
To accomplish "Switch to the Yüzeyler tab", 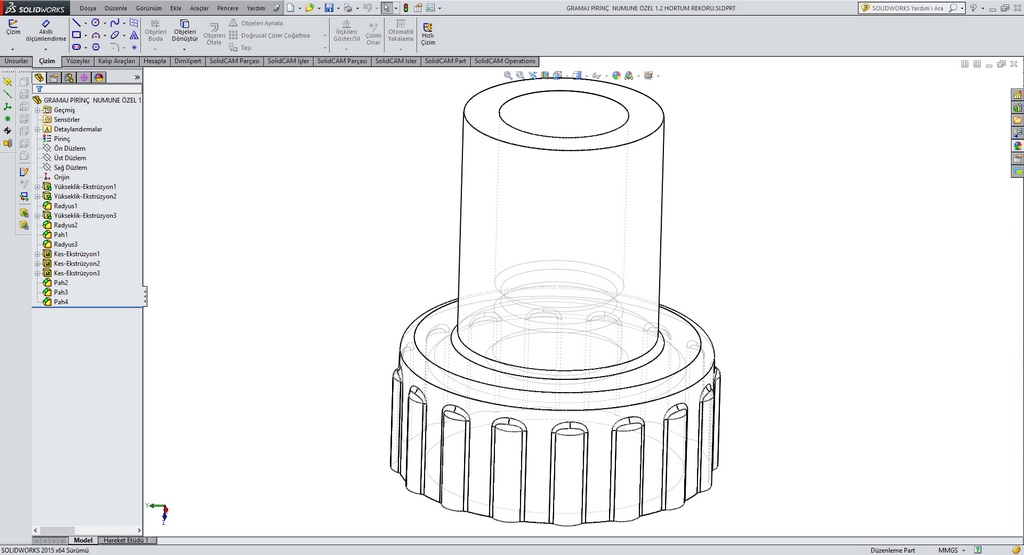I will tap(78, 61).
